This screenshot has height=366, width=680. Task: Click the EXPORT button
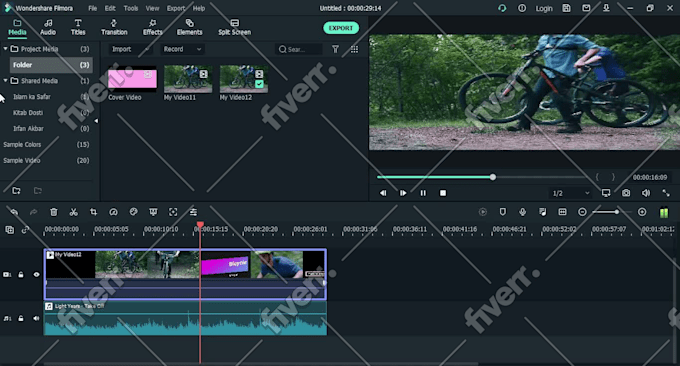[x=341, y=28]
